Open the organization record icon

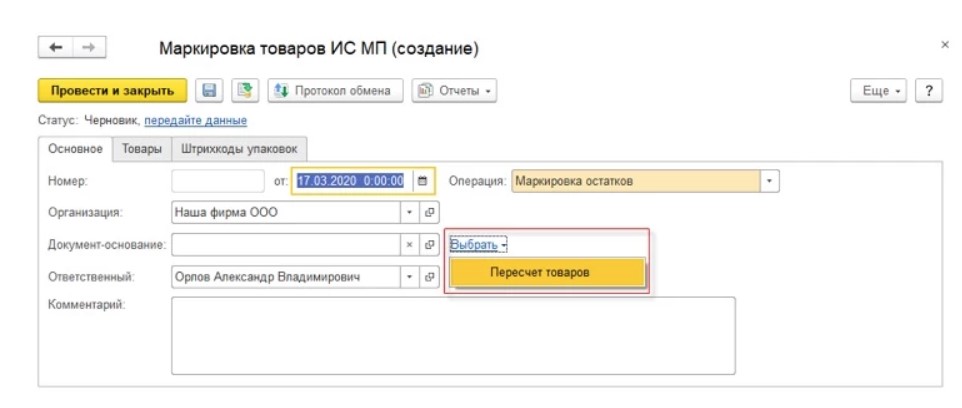(429, 213)
